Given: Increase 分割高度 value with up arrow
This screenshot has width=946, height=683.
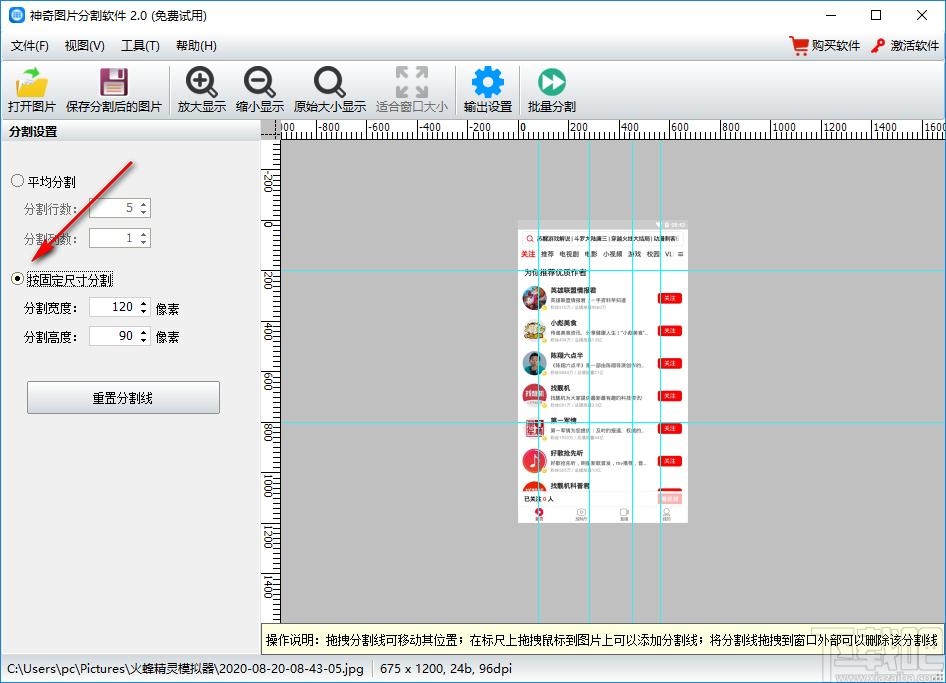Looking at the screenshot, I should [x=144, y=332].
